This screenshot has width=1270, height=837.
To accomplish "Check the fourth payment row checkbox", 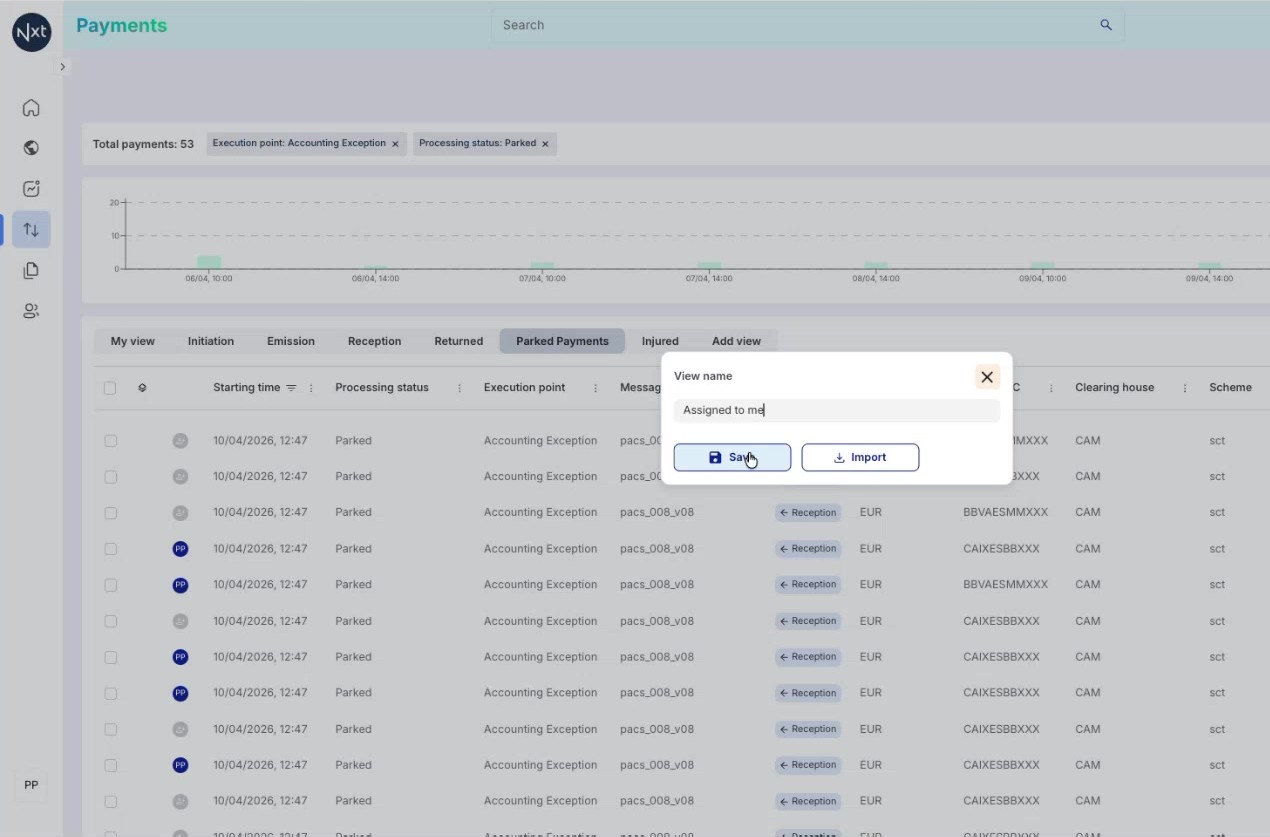I will click(x=110, y=549).
